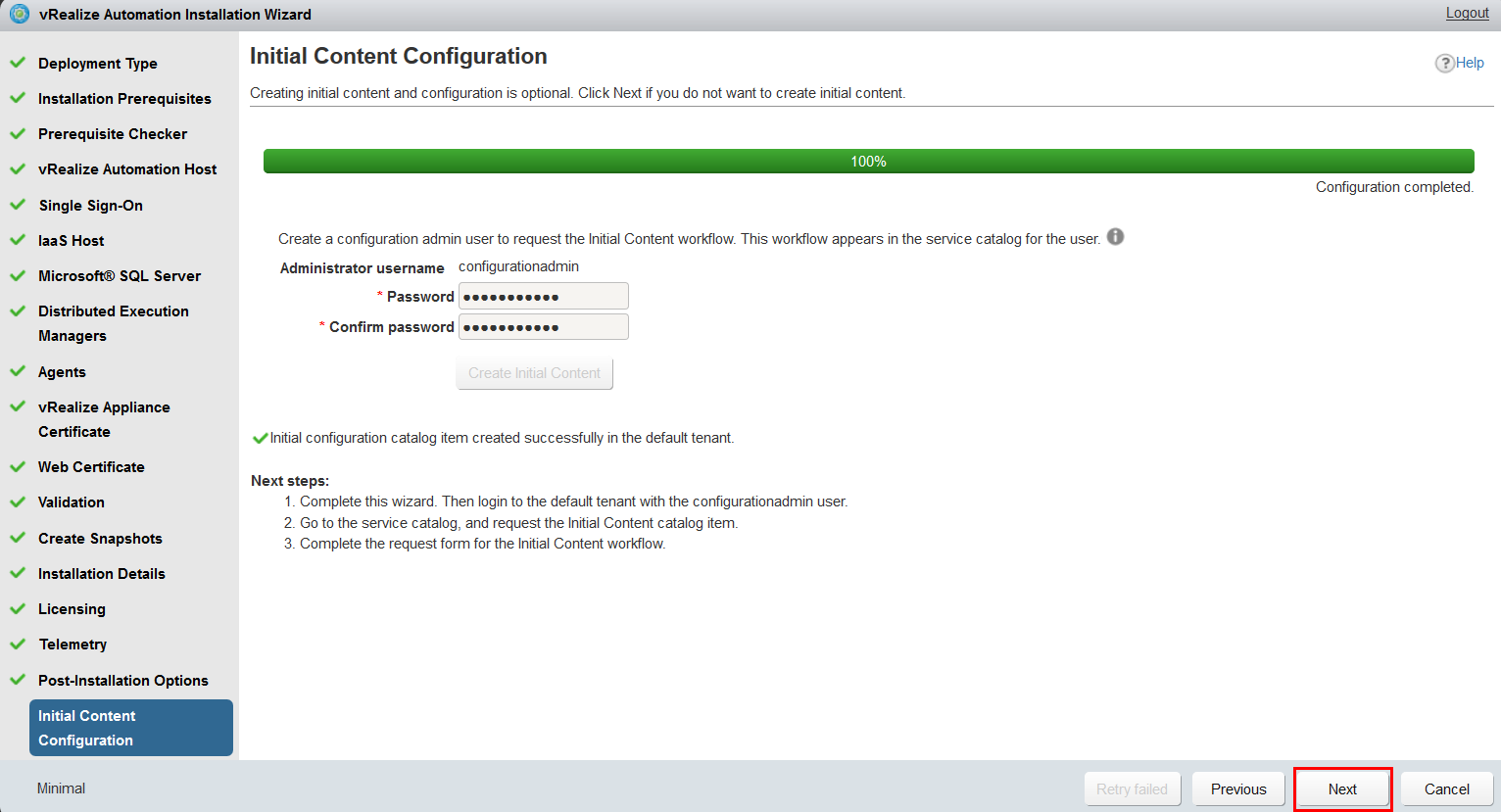Click the green checkmark by Agents

[18, 371]
